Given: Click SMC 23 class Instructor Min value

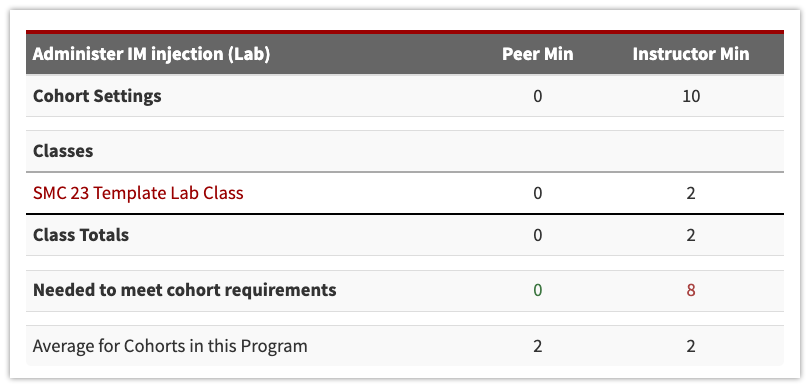Looking at the screenshot, I should [x=691, y=193].
